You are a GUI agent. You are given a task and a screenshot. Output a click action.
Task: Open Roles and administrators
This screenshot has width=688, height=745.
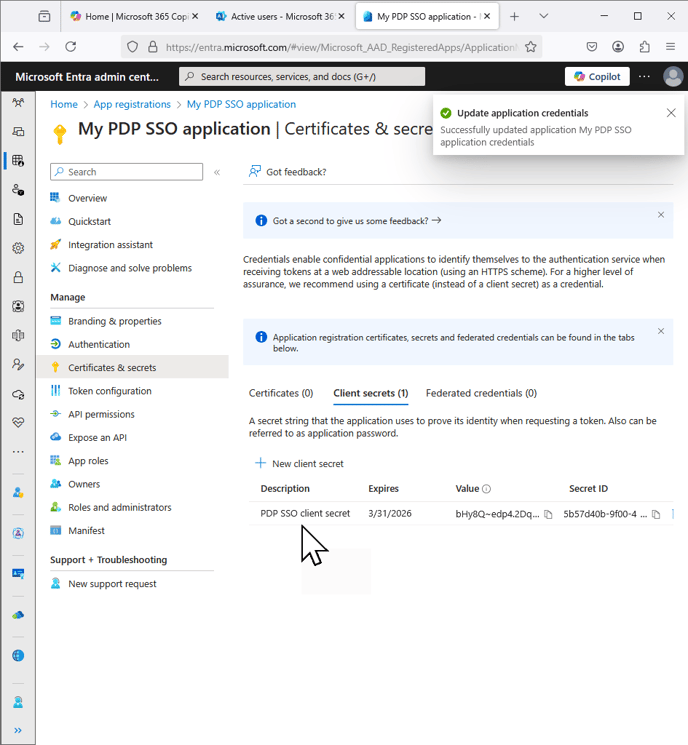coord(120,507)
